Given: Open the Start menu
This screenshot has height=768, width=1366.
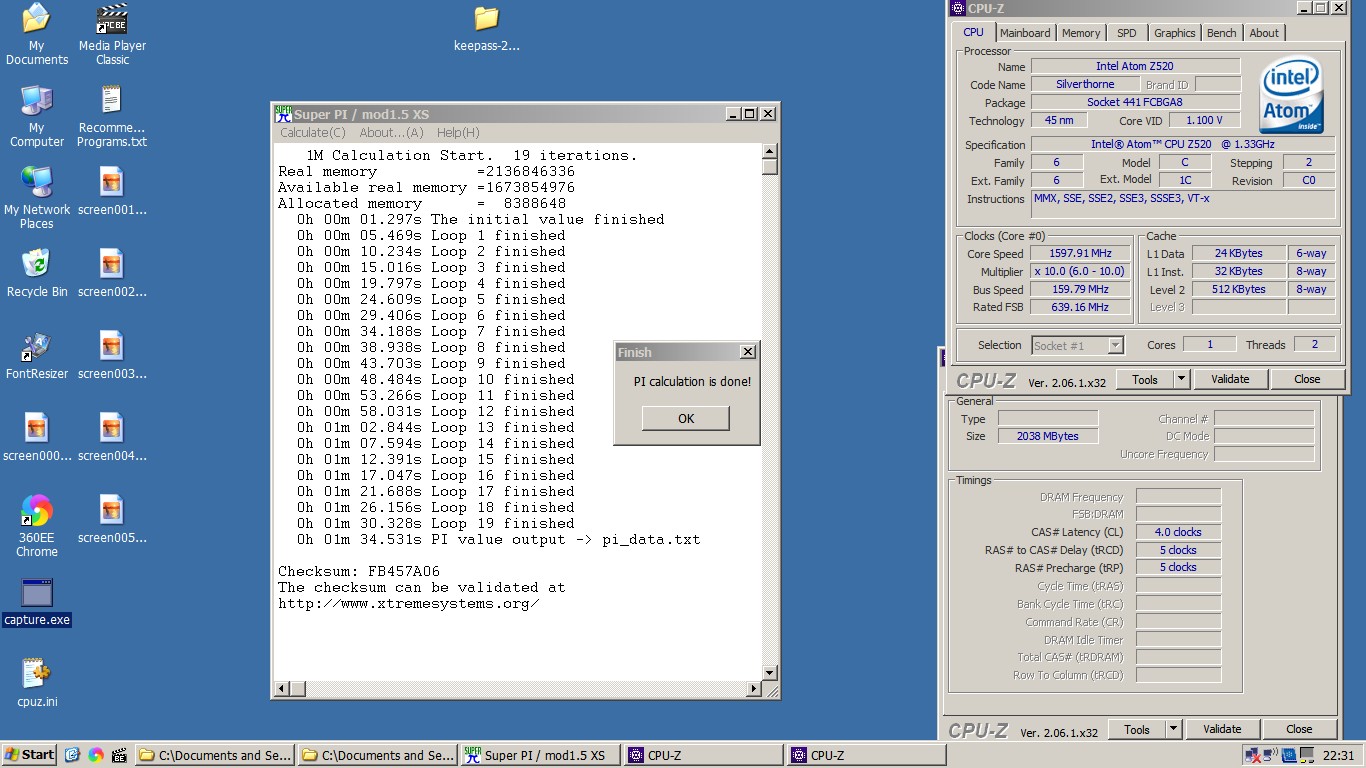Looking at the screenshot, I should click(30, 755).
